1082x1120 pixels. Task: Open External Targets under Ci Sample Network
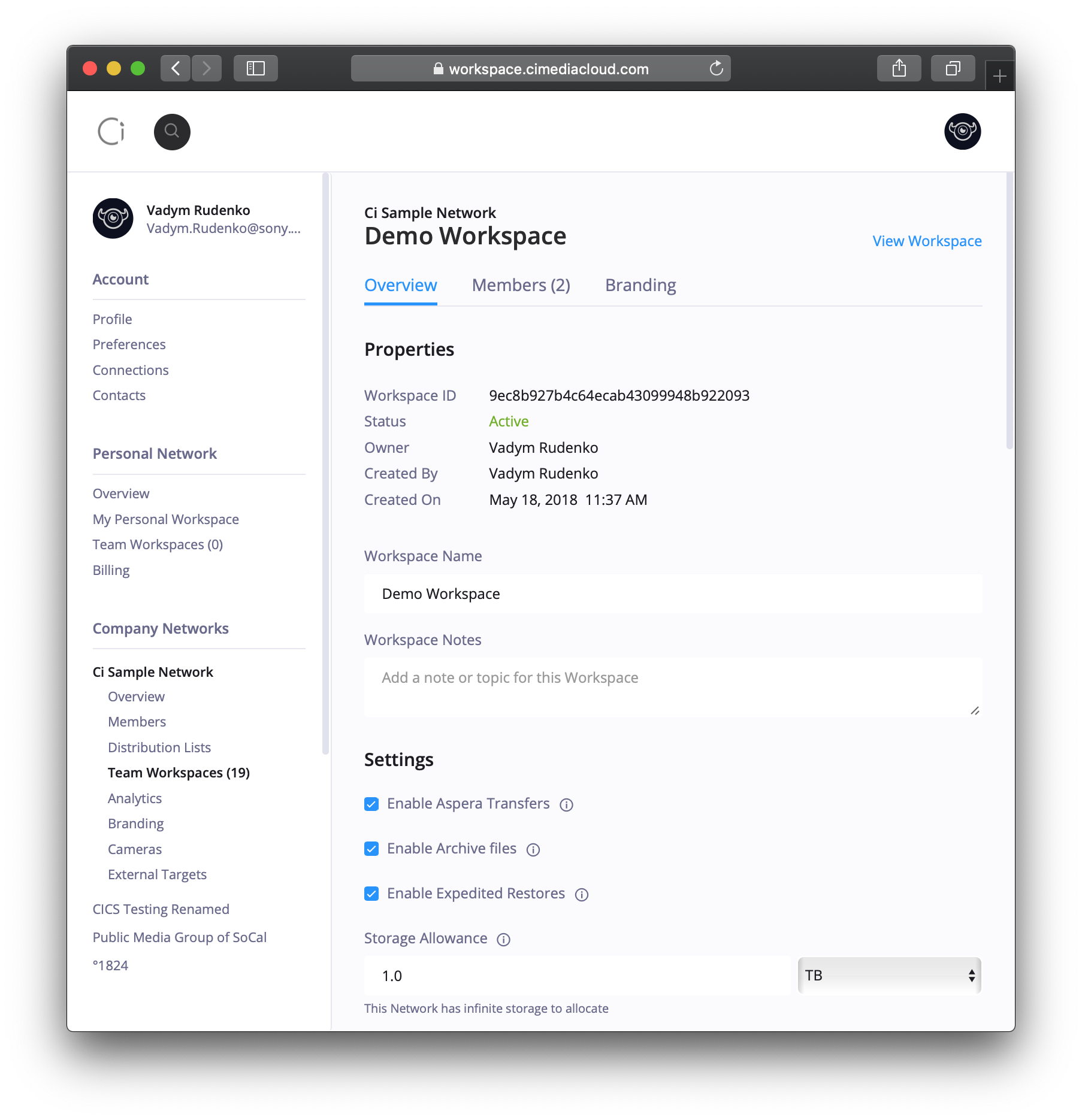157,874
